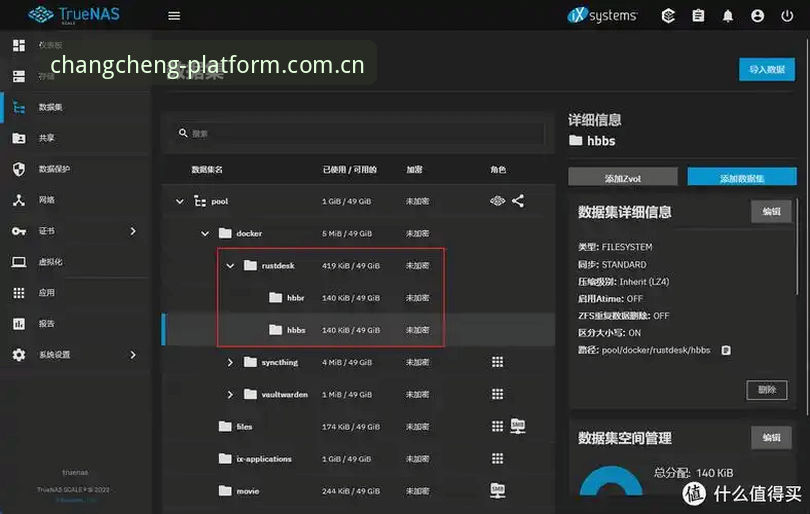Select the rustdesk dataset row
Viewport: 810px width, 514px height.
[x=359, y=266]
